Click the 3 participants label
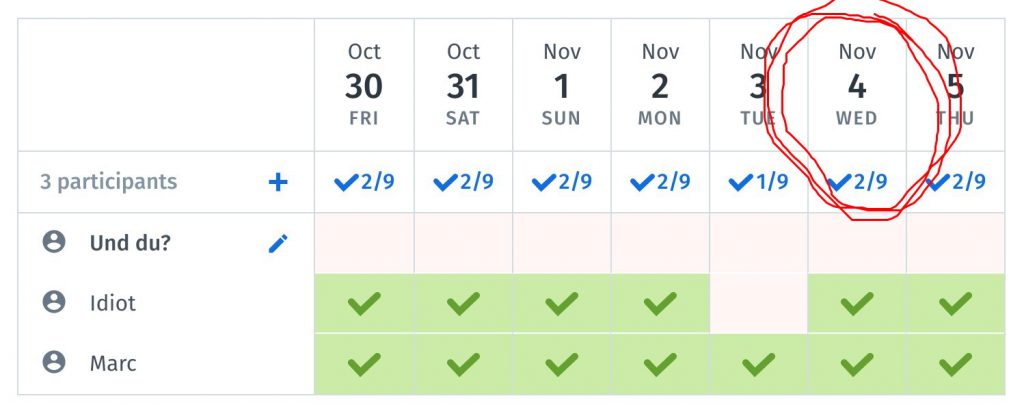This screenshot has width=1024, height=407. (x=108, y=182)
